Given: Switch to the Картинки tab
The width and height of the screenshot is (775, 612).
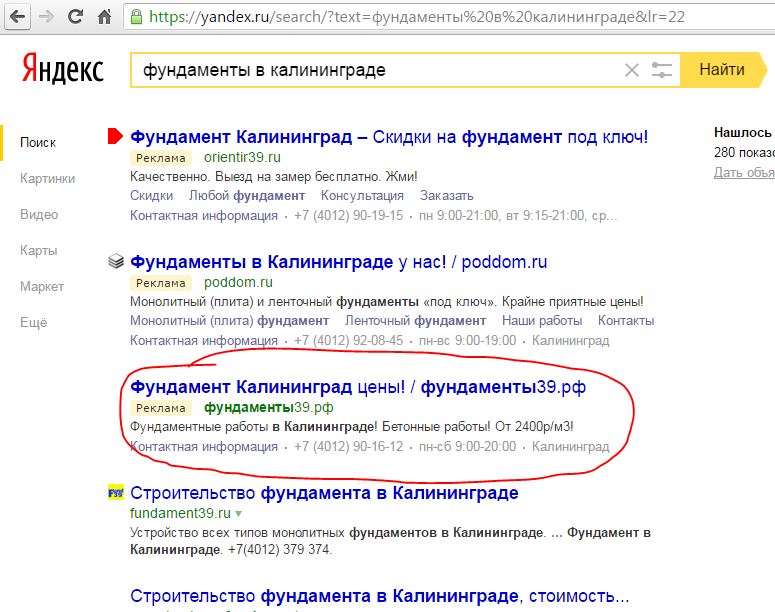Looking at the screenshot, I should (47, 178).
